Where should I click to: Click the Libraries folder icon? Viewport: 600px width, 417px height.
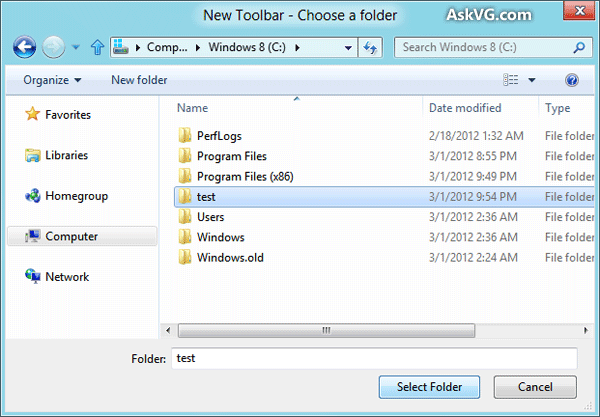click(x=33, y=155)
